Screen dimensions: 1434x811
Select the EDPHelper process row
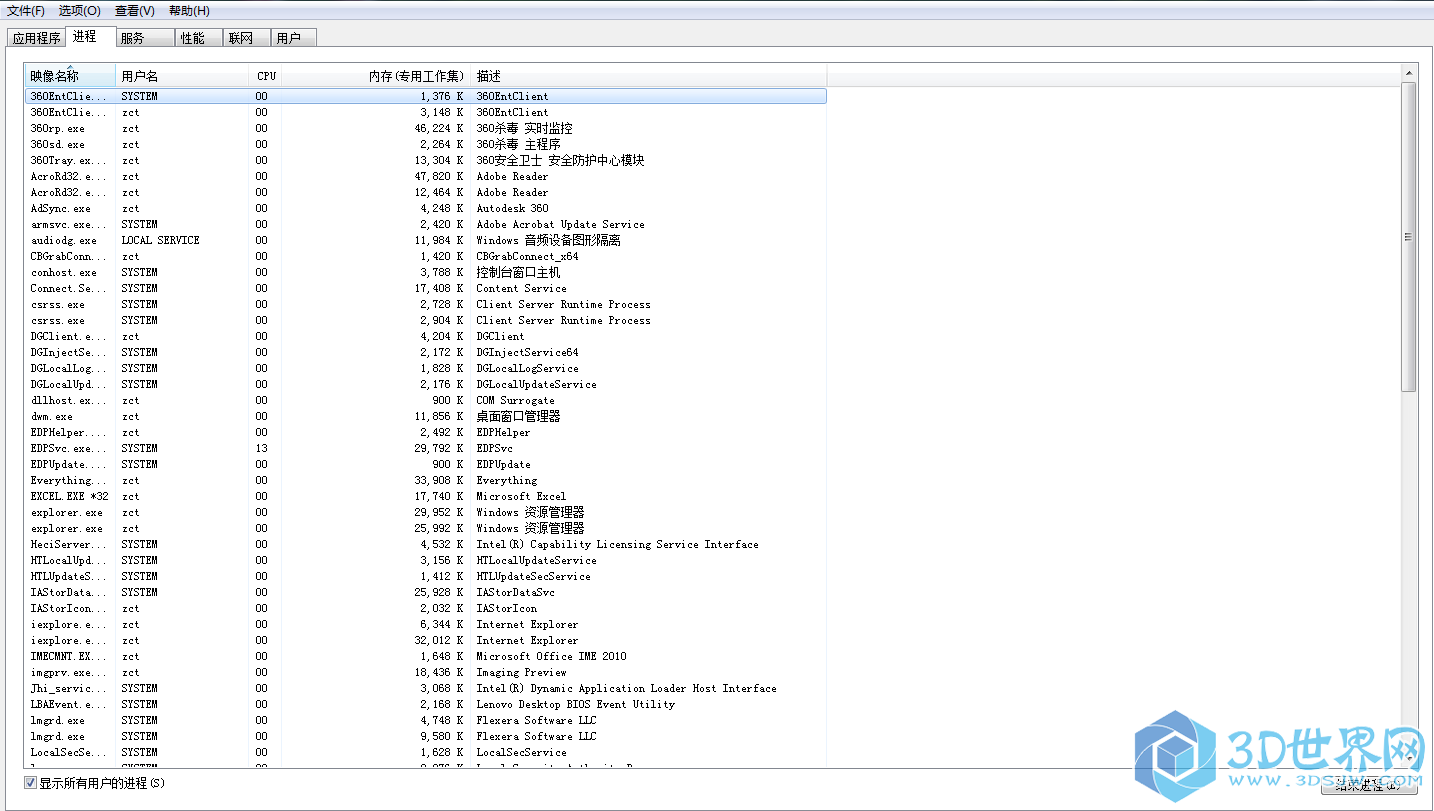click(x=426, y=432)
